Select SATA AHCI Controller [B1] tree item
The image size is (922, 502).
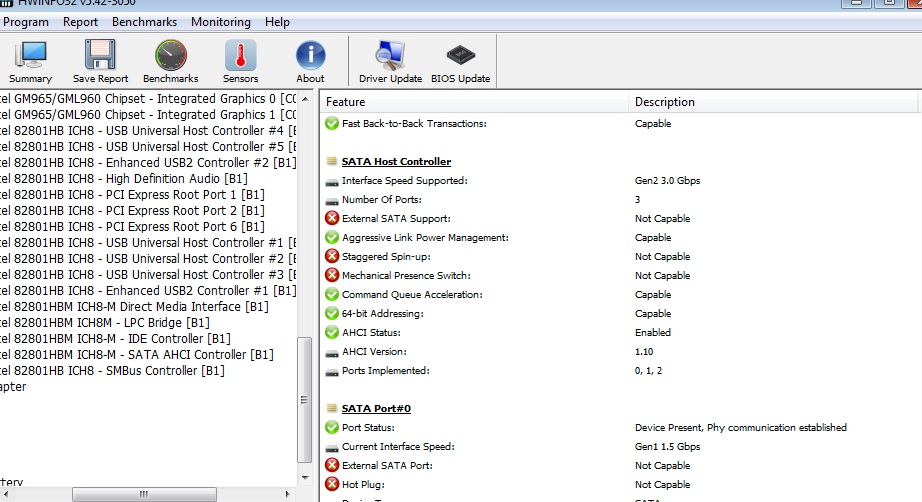coord(136,354)
